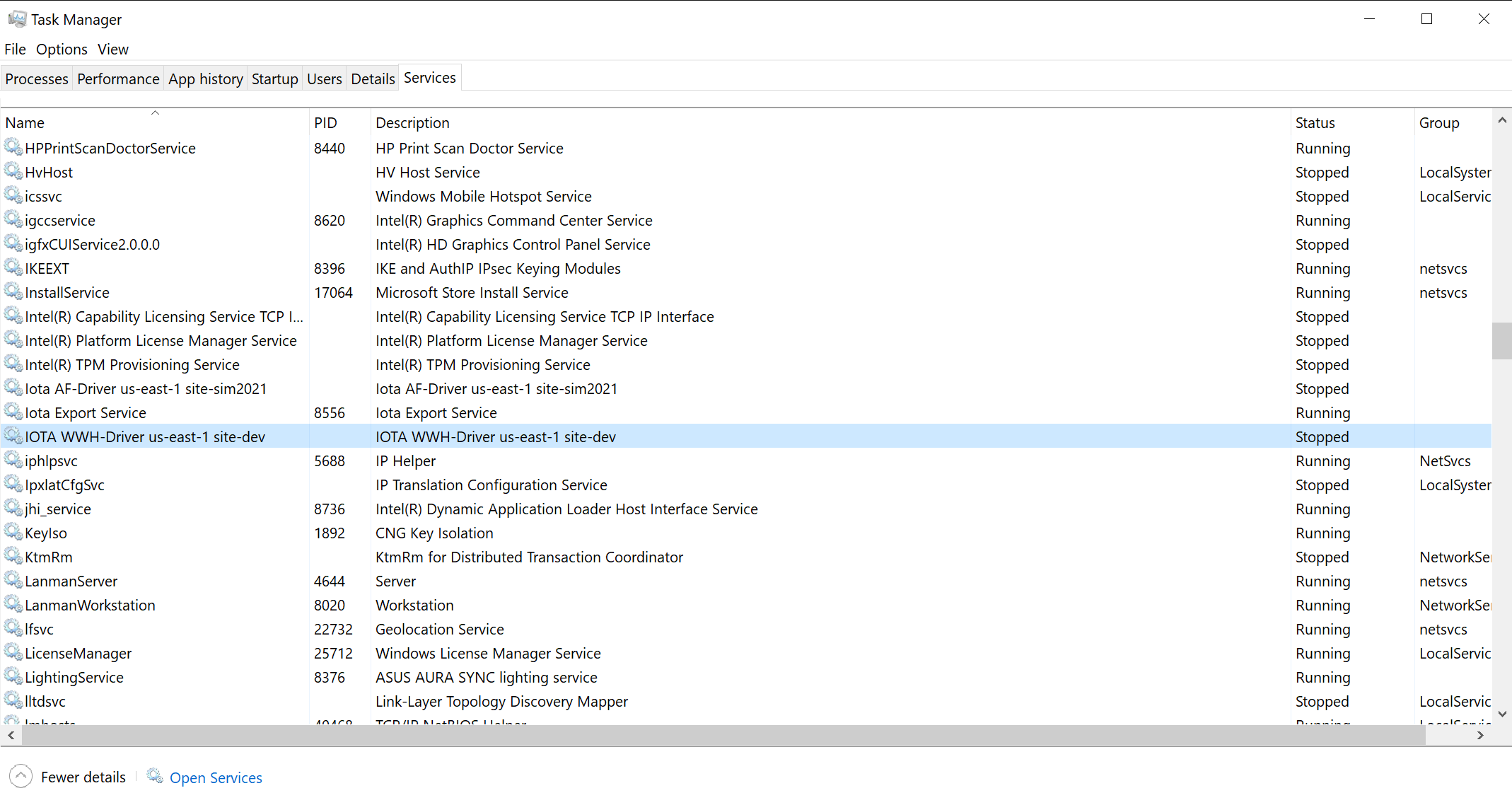The height and width of the screenshot is (805, 1512).
Task: Click the Task Manager title bar icon
Action: tap(17, 19)
